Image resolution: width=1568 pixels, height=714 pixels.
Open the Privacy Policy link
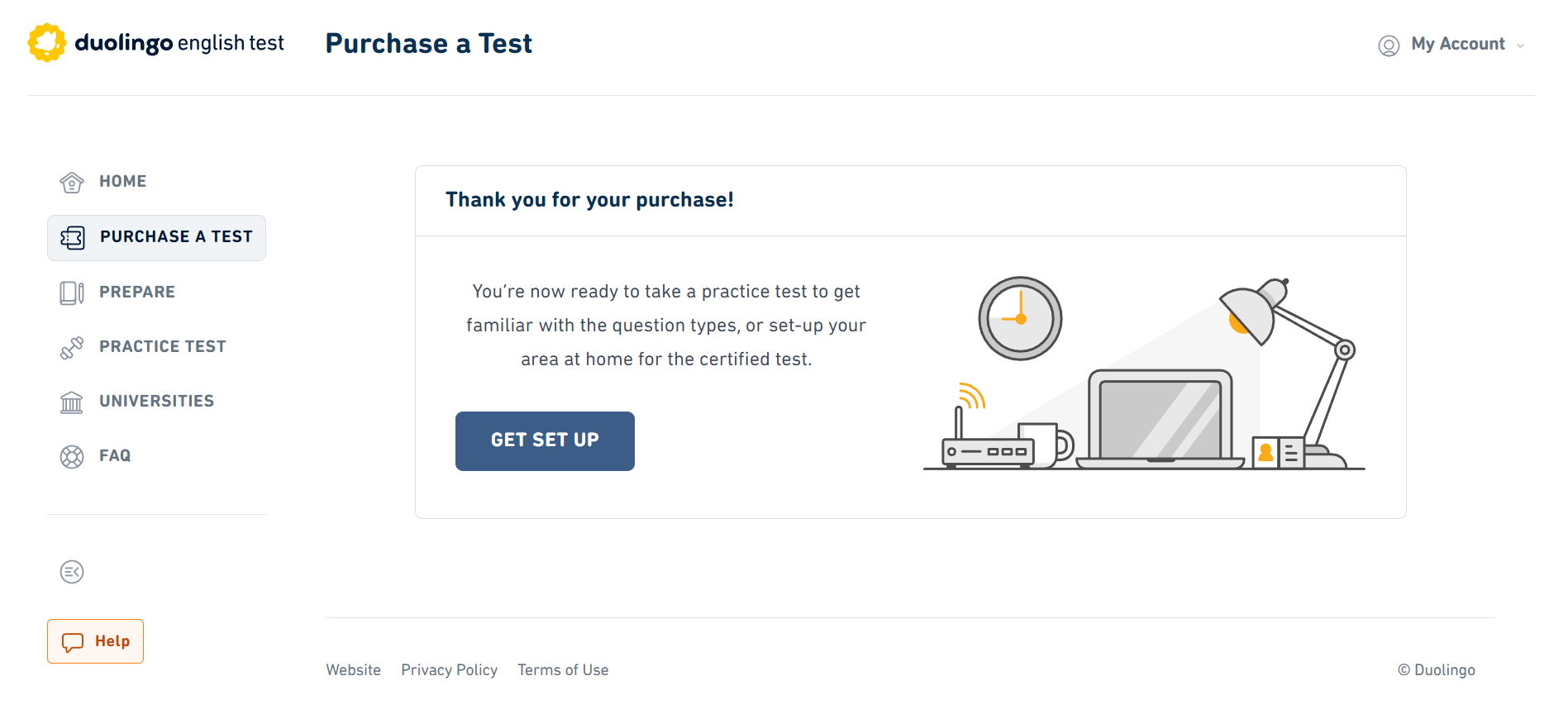(x=450, y=670)
